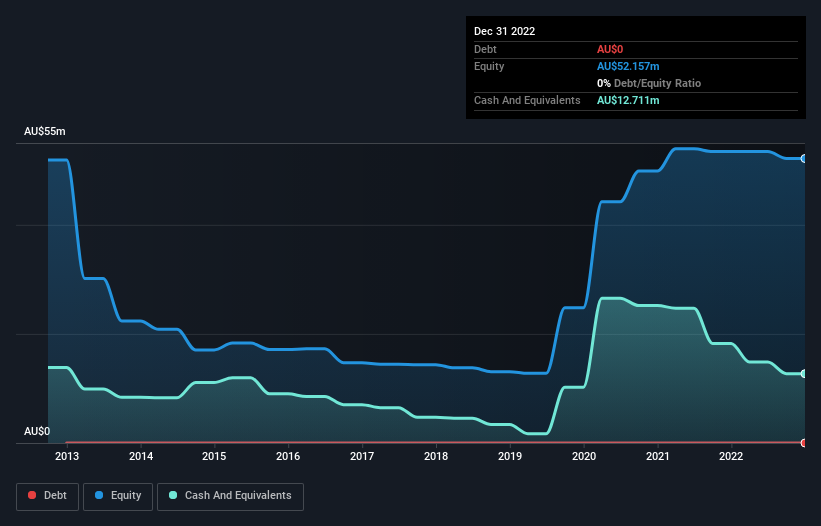Click the 2017 x-axis label
Screen dimensions: 821x526
coord(362,456)
